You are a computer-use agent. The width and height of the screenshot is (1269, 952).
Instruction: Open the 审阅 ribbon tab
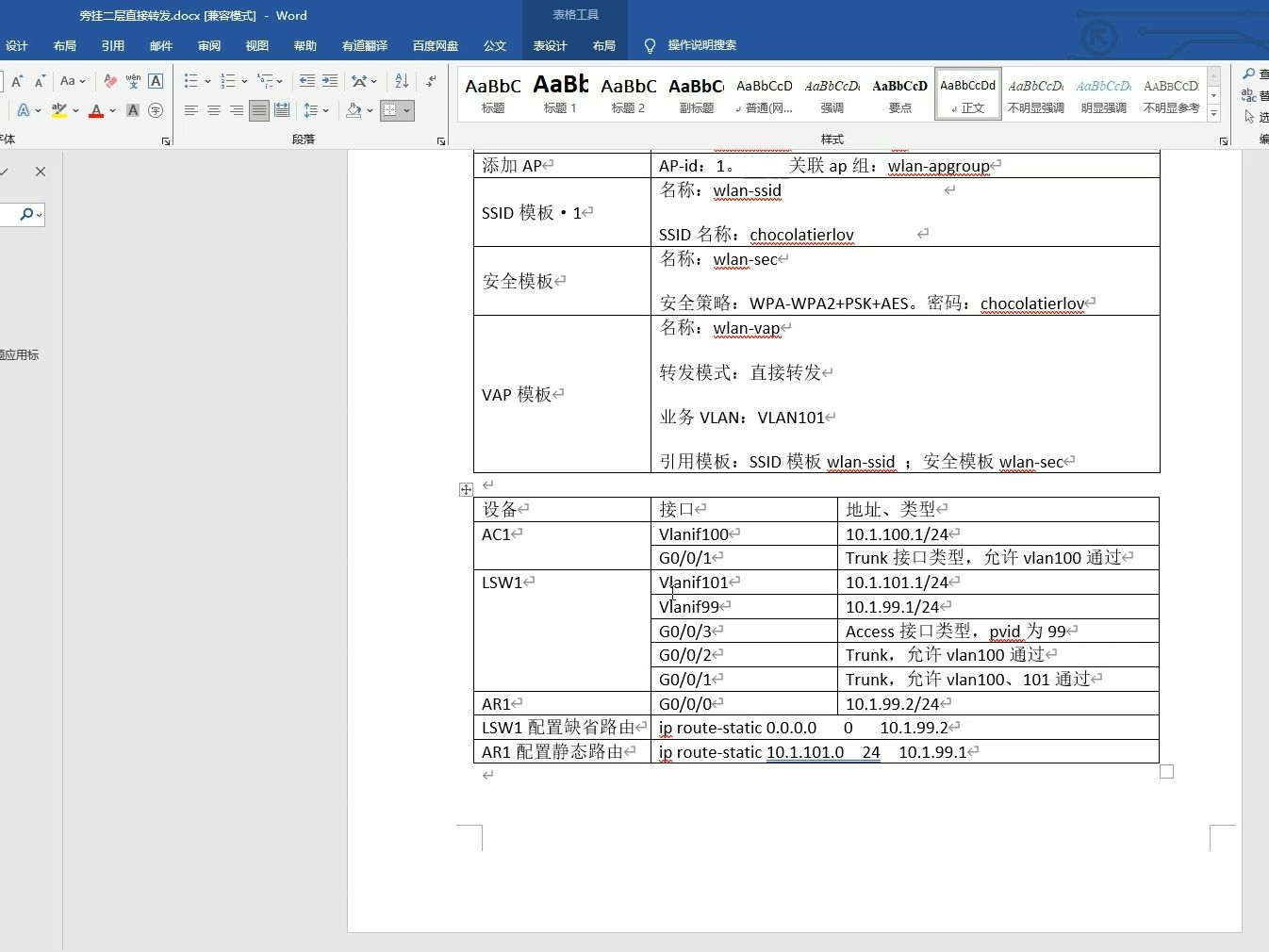coord(208,44)
